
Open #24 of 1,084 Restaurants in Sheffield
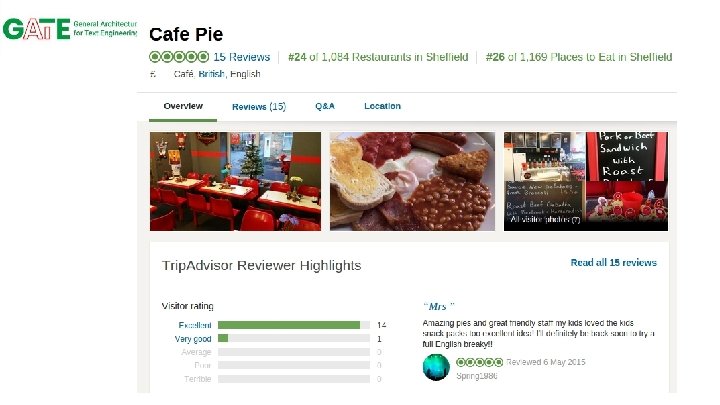coord(378,57)
